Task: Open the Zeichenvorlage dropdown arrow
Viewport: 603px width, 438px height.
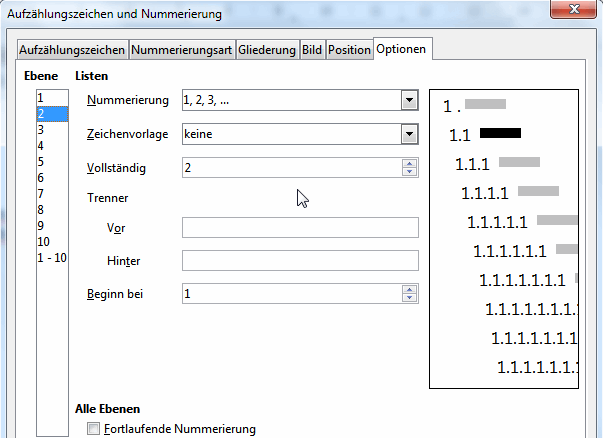Action: tap(409, 134)
